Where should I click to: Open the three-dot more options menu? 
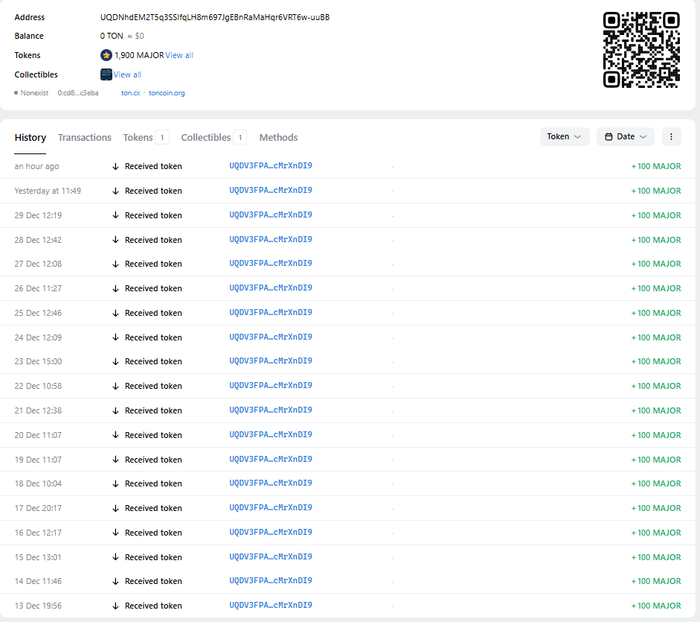(x=671, y=137)
